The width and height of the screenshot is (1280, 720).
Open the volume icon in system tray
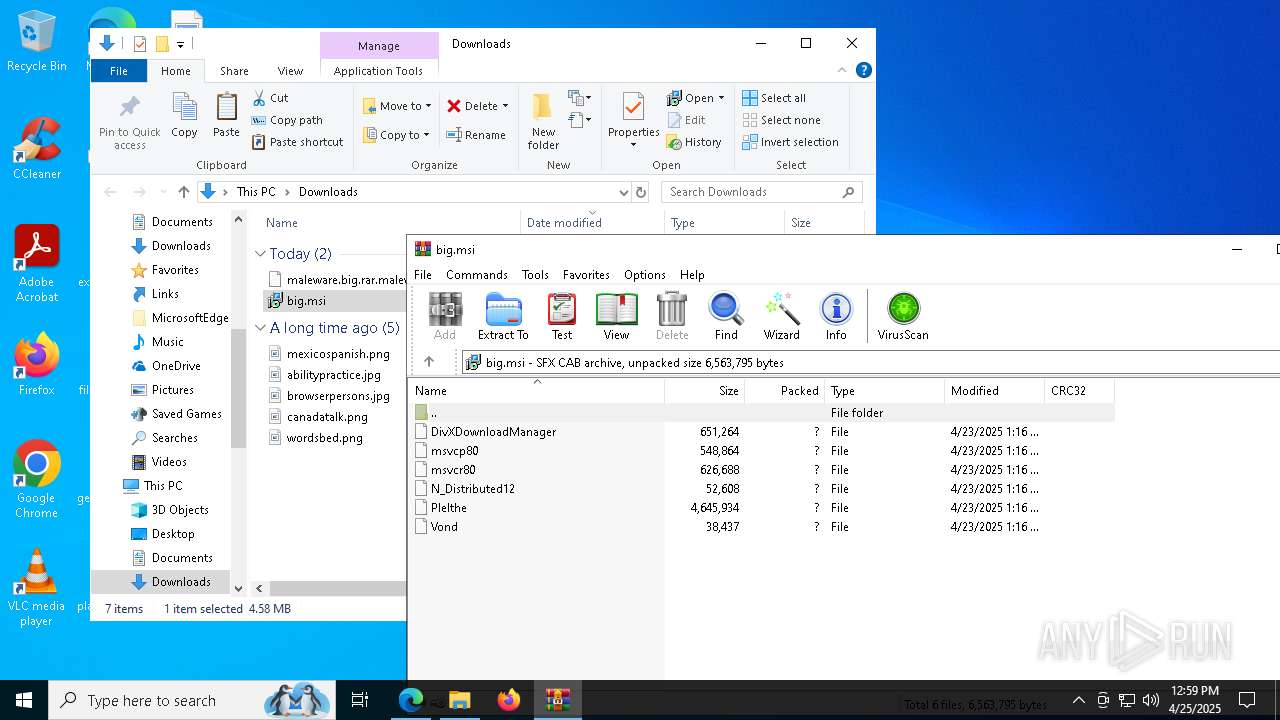(x=1151, y=700)
